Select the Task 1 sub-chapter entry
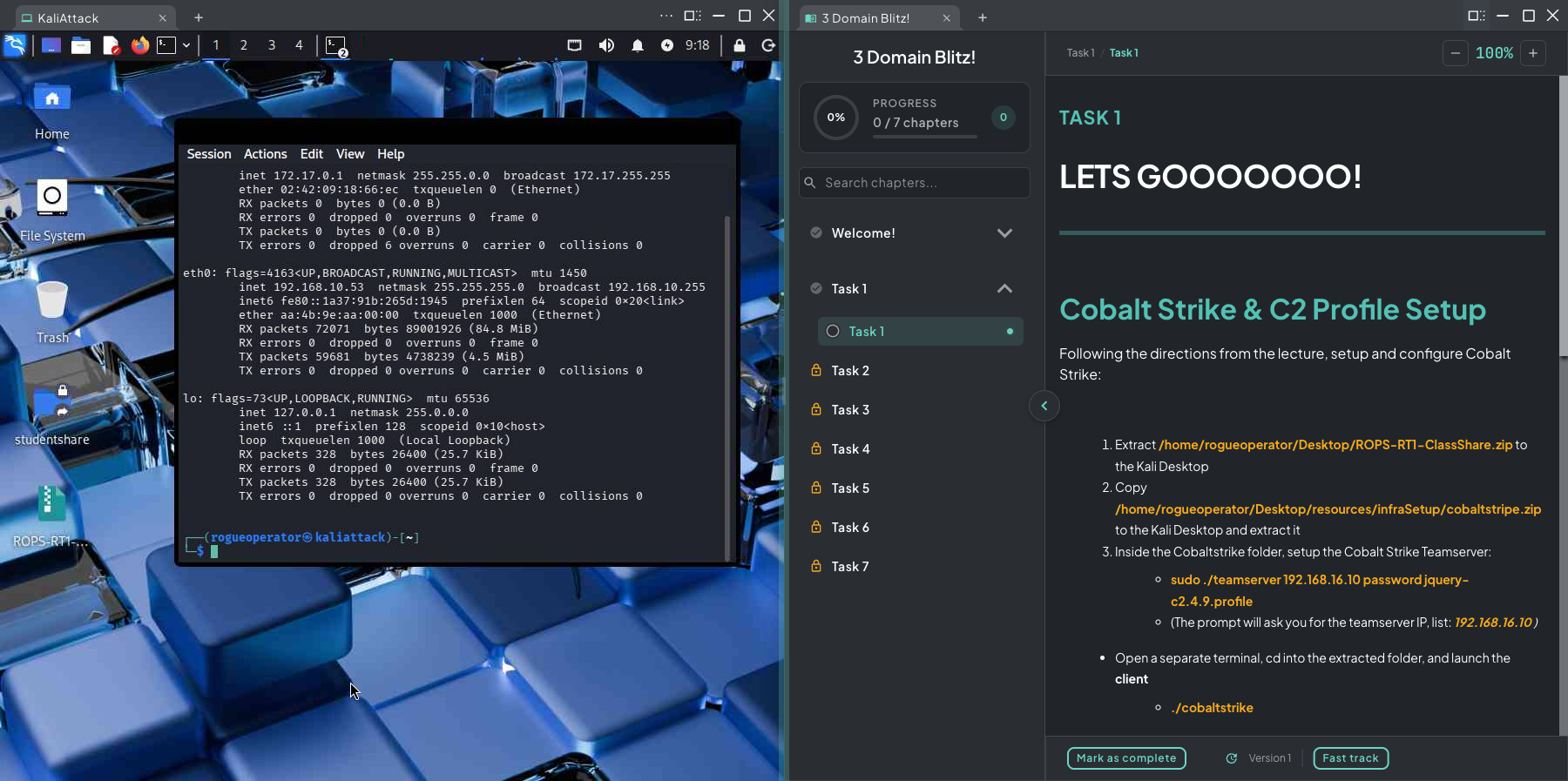 point(920,332)
